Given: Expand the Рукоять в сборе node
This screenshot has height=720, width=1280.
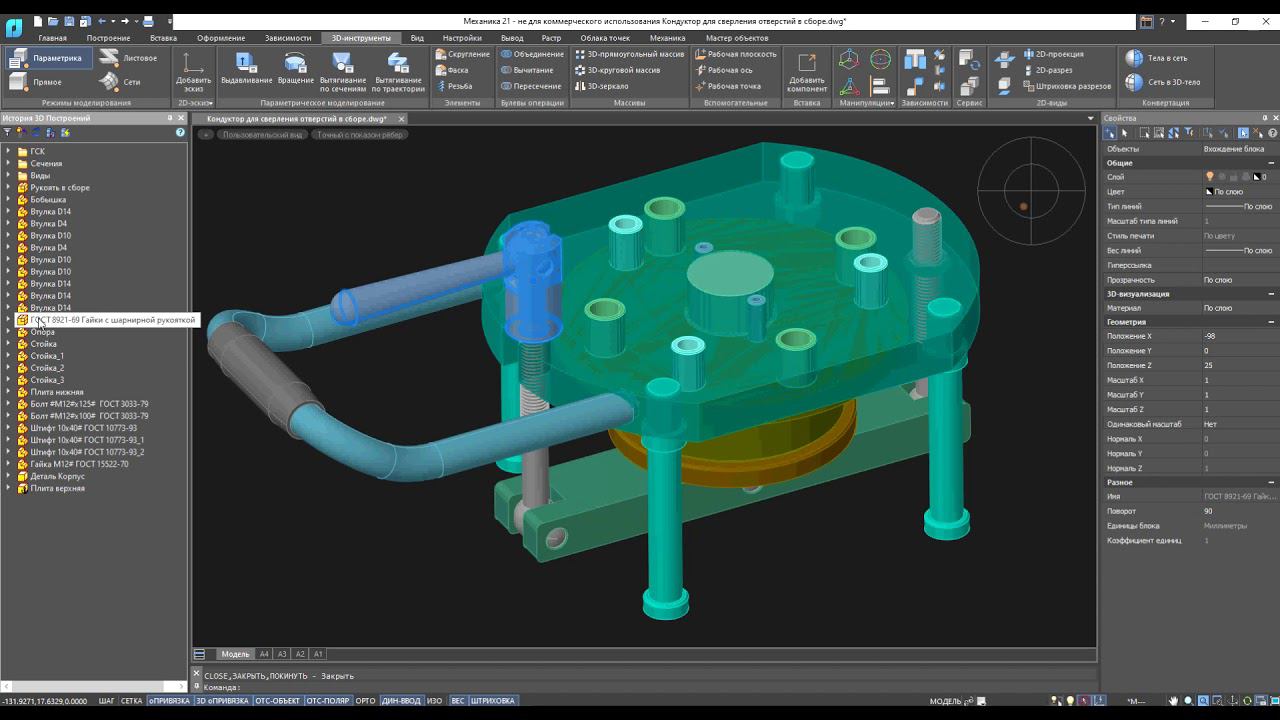Looking at the screenshot, I should (8, 188).
